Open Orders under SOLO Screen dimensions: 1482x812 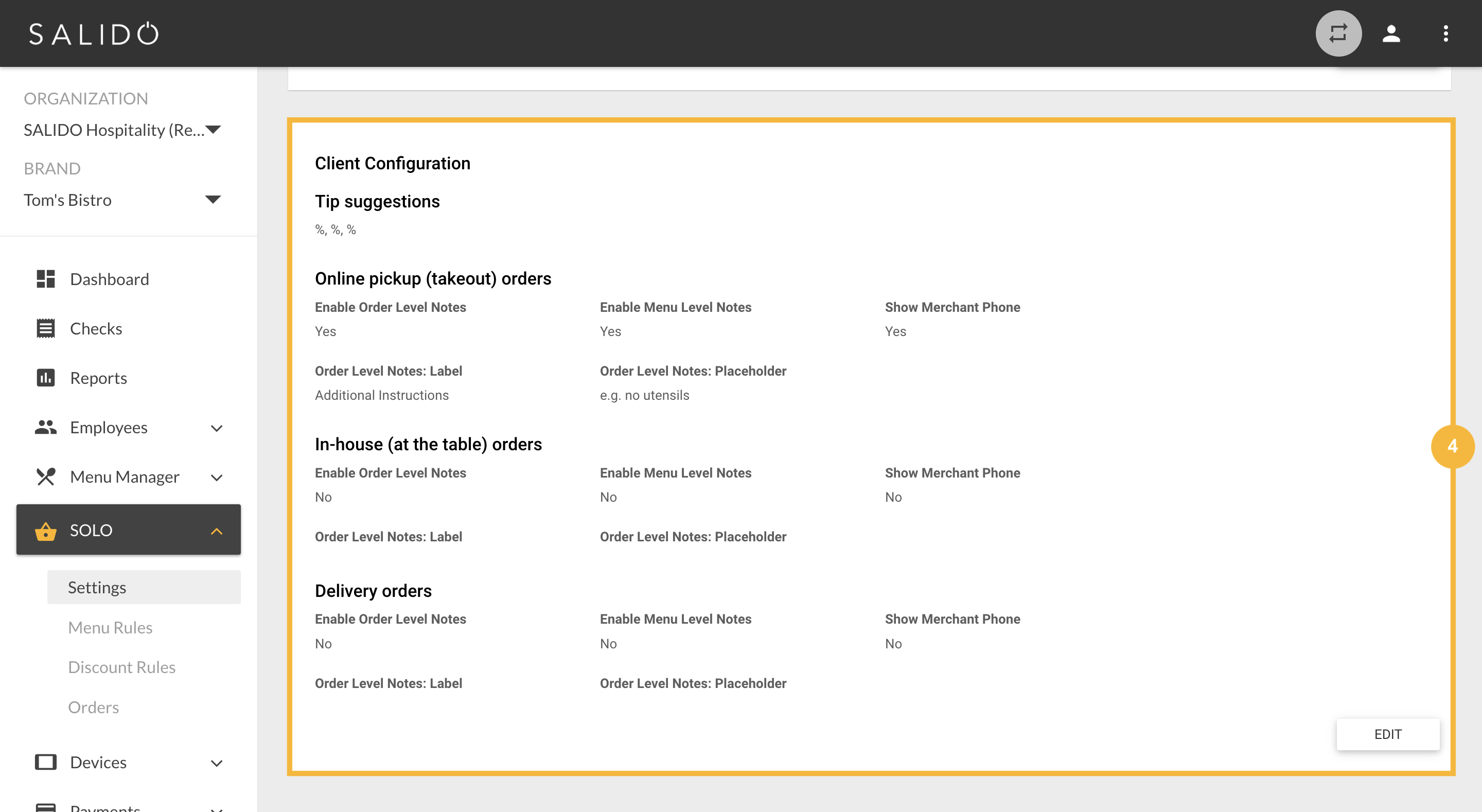[x=94, y=707]
